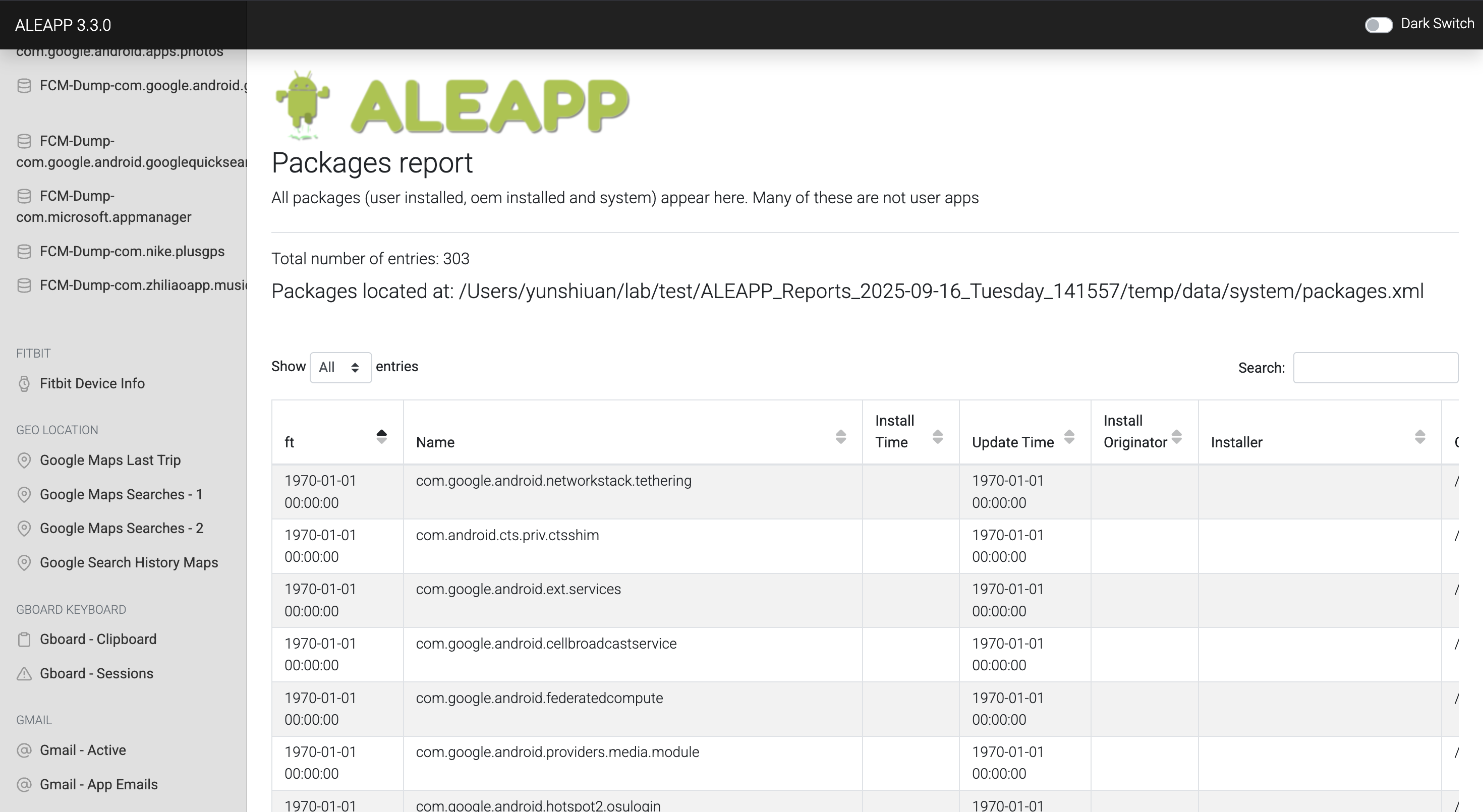Viewport: 1483px width, 812px height.
Task: Click the GEO LOCATION section label
Action: coord(57,430)
